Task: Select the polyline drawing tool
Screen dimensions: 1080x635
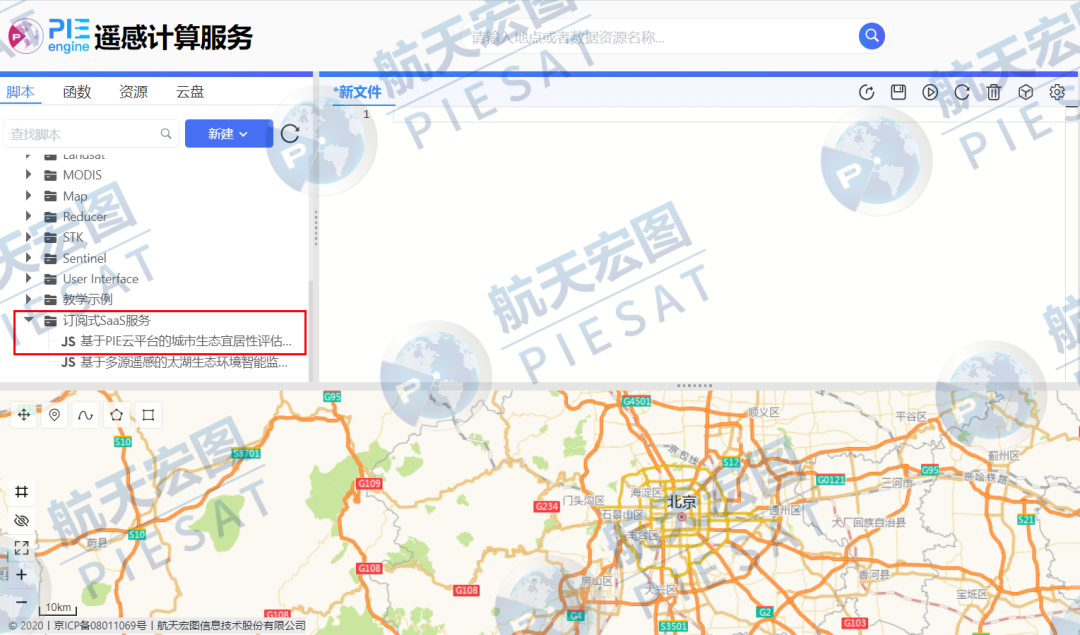Action: coord(85,414)
